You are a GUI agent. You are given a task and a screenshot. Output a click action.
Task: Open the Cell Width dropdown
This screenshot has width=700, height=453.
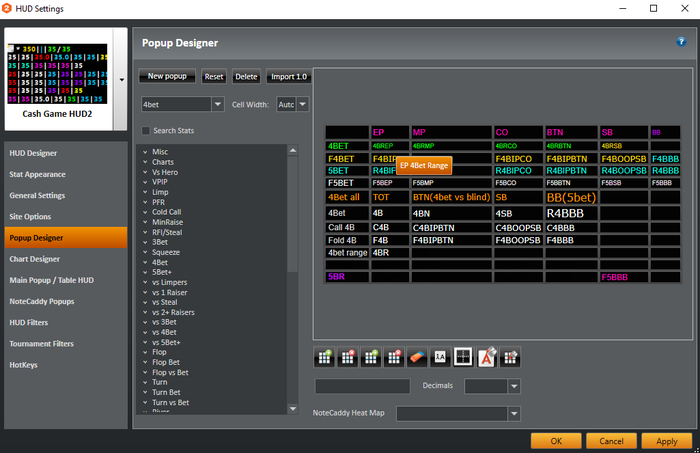[x=303, y=104]
